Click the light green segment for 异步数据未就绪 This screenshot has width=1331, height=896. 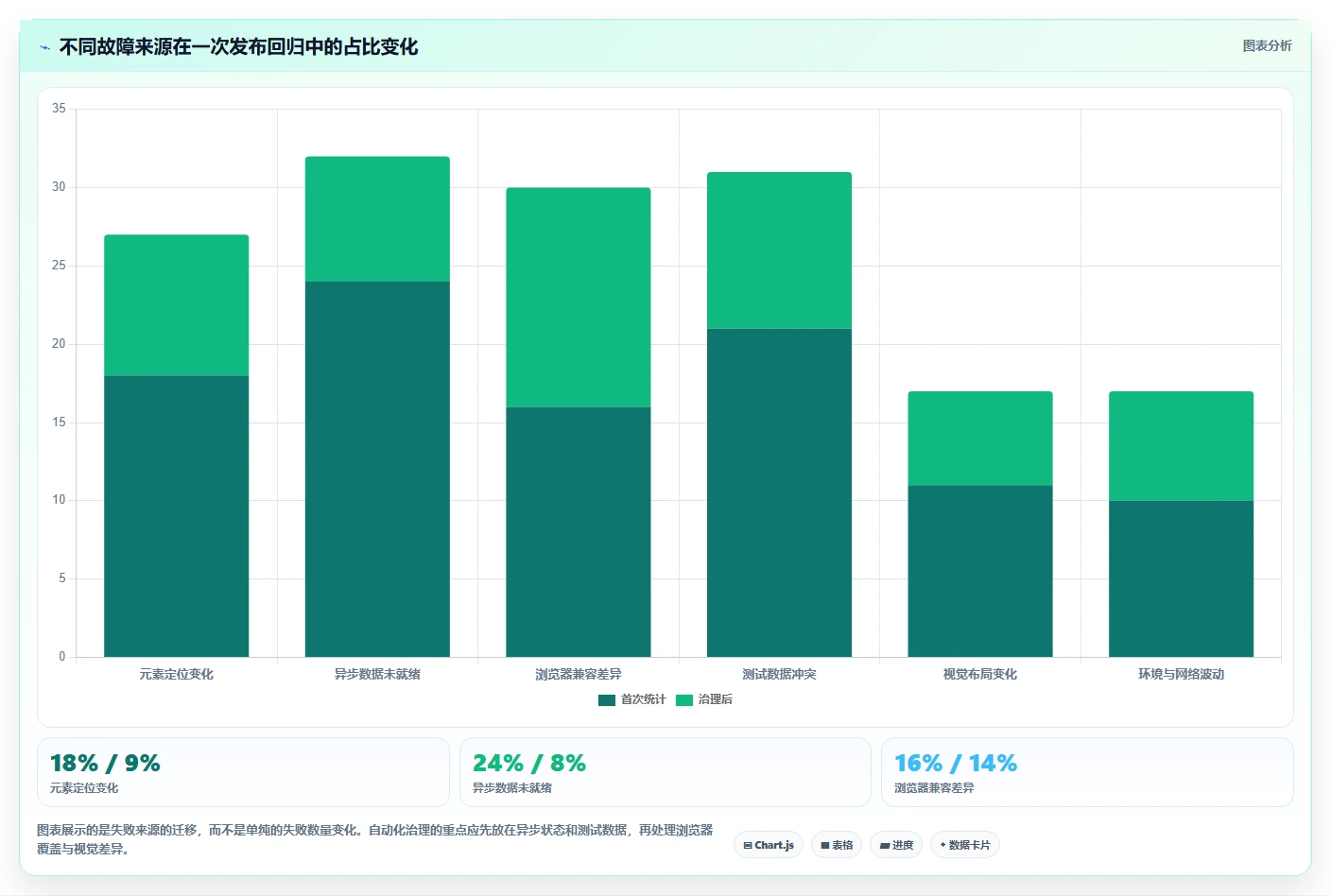(x=377, y=219)
